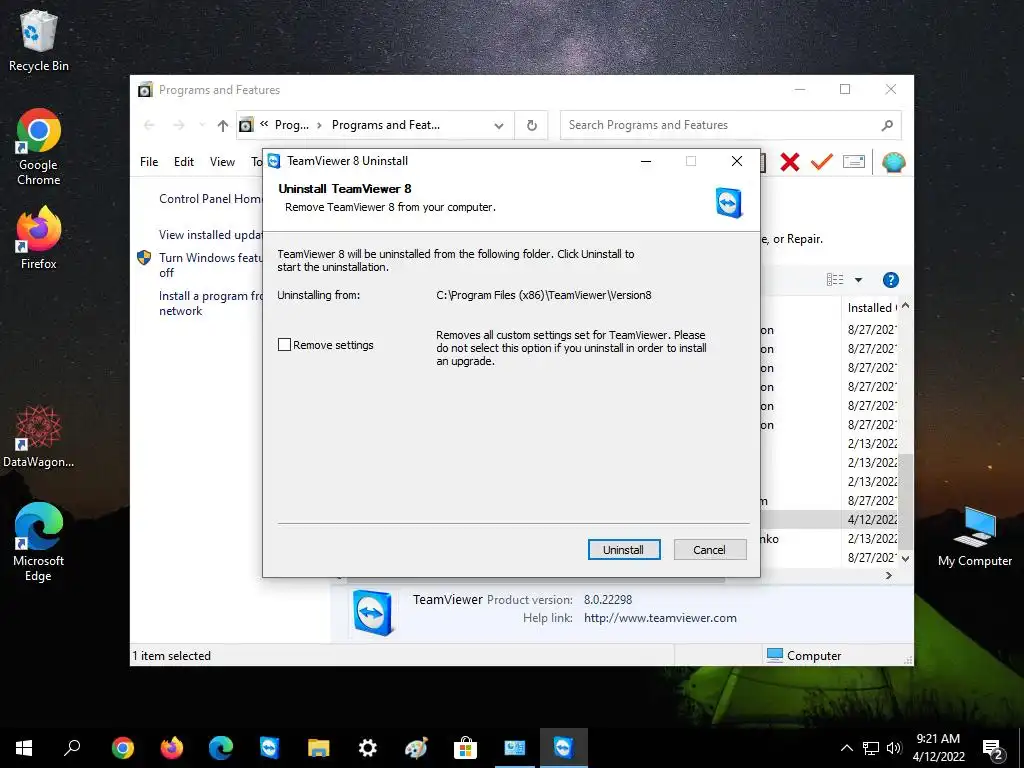Viewport: 1024px width, 768px height.
Task: Click the Installed On column header
Action: [871, 308]
